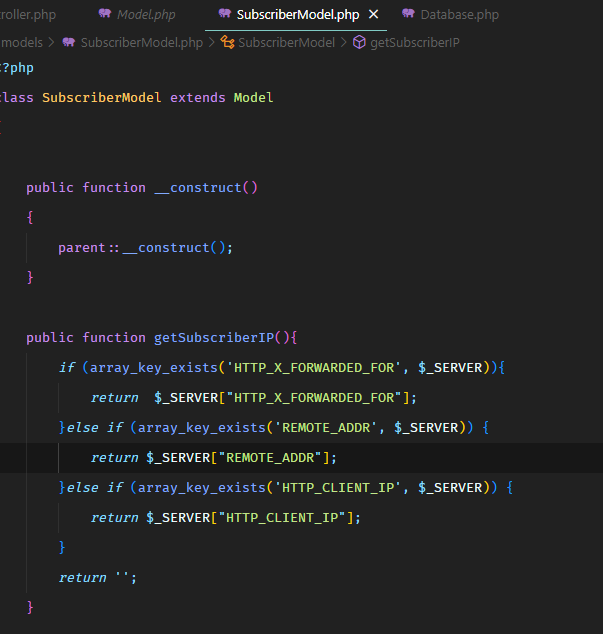Open SubscriberModel.php breadcrumb file dropdown
Image resolution: width=603 pixels, height=634 pixels.
141,43
